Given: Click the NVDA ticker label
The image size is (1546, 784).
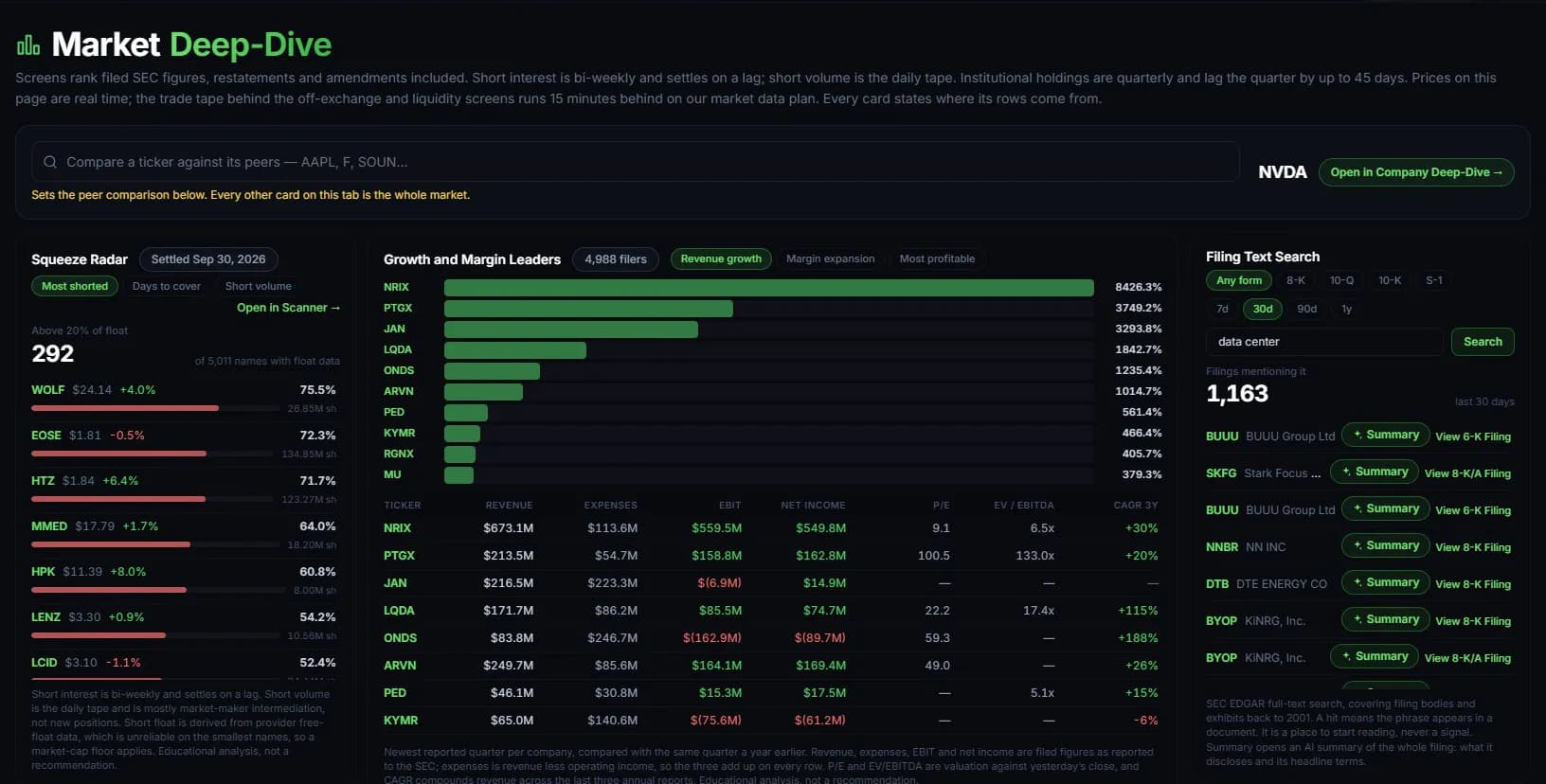Looking at the screenshot, I should pos(1283,172).
